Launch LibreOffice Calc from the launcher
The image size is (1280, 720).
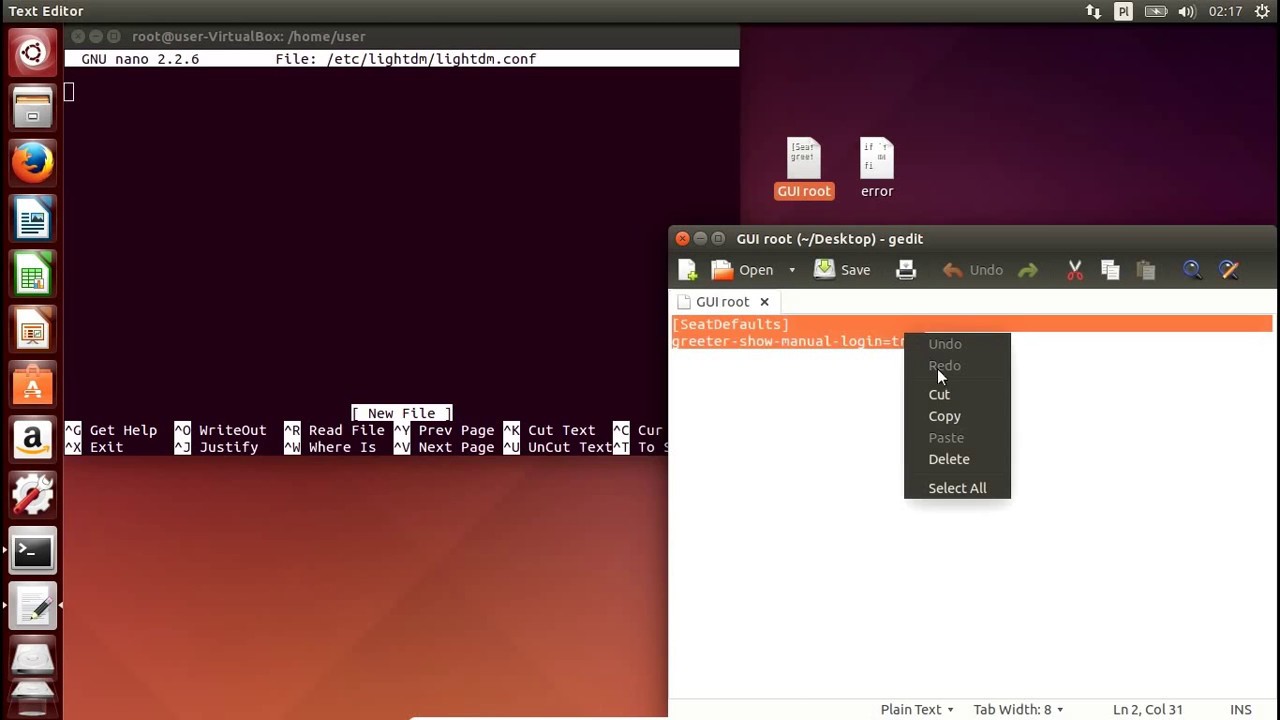pos(32,276)
